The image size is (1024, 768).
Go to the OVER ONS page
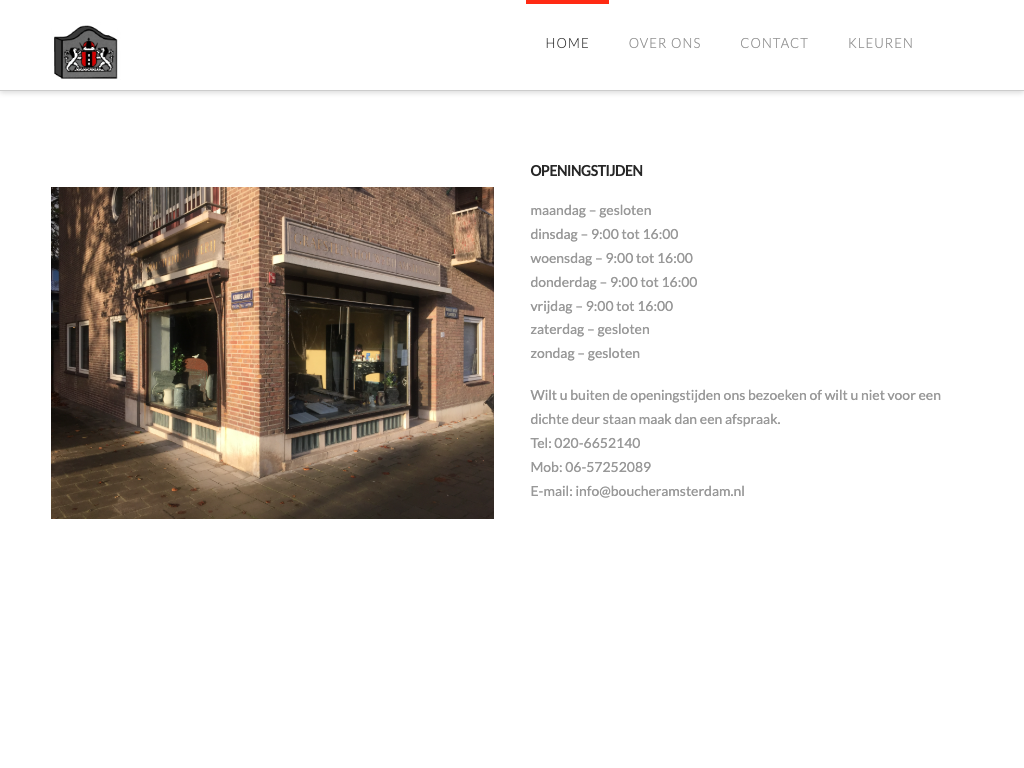click(x=664, y=43)
